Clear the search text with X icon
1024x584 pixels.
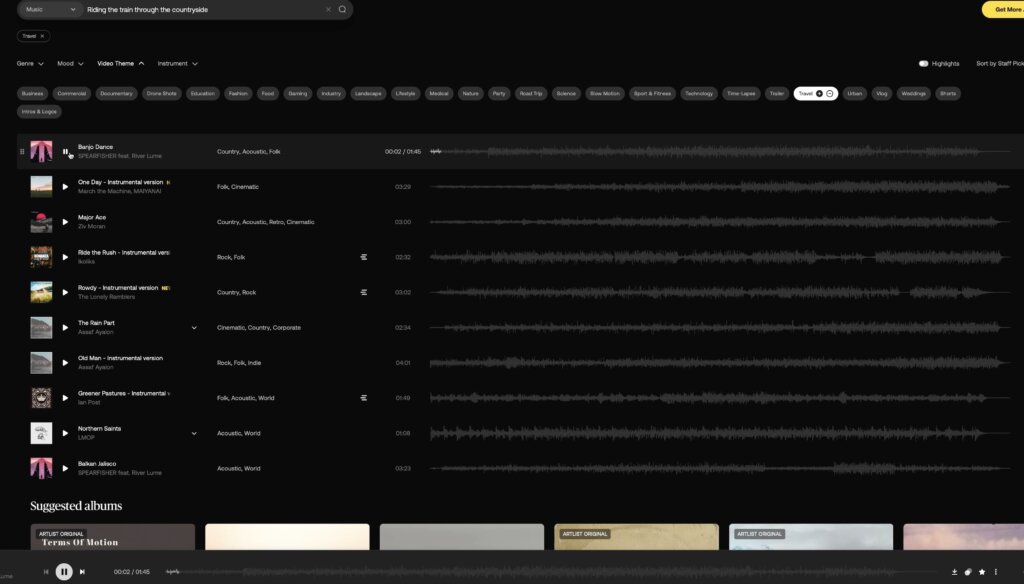click(328, 9)
